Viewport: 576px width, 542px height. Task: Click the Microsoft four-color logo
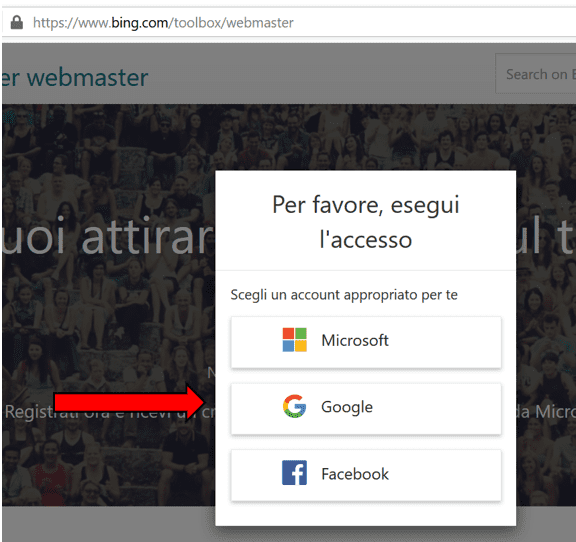(295, 340)
